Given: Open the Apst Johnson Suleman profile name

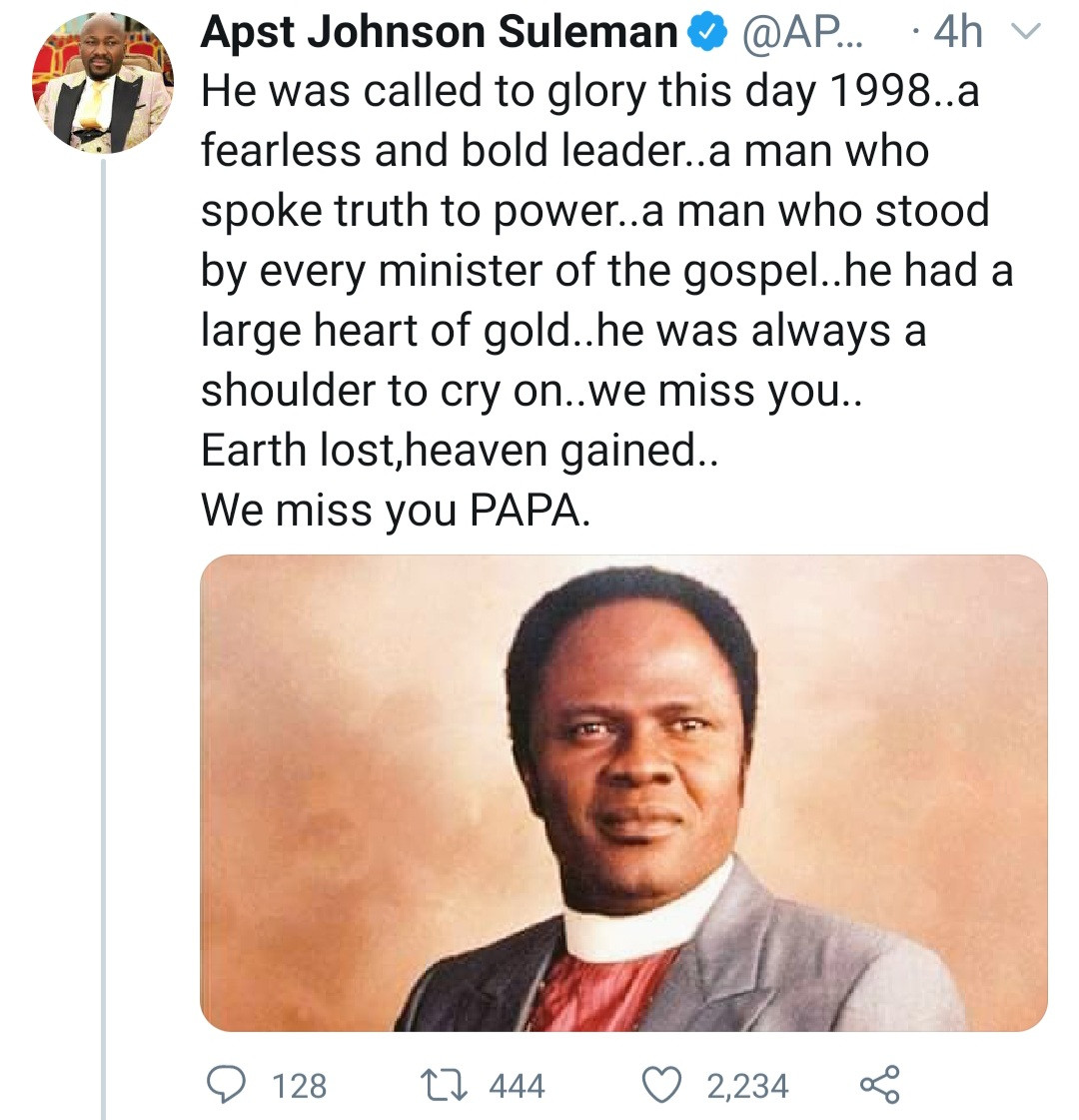Looking at the screenshot, I should (440, 33).
